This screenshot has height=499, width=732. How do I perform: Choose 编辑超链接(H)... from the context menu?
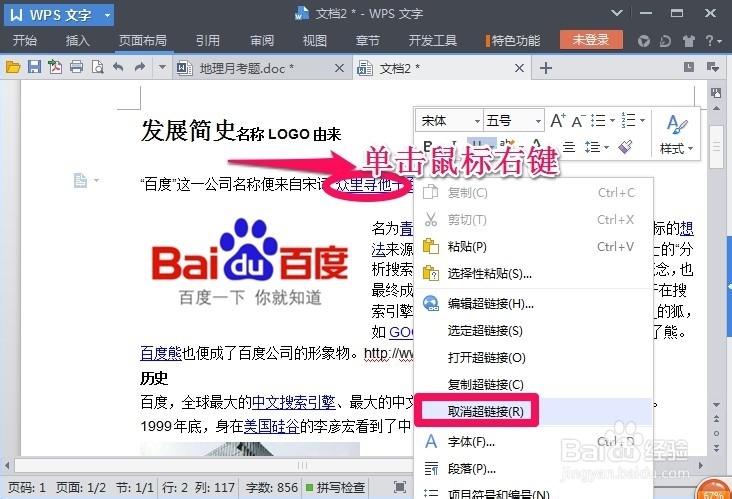coord(533,303)
